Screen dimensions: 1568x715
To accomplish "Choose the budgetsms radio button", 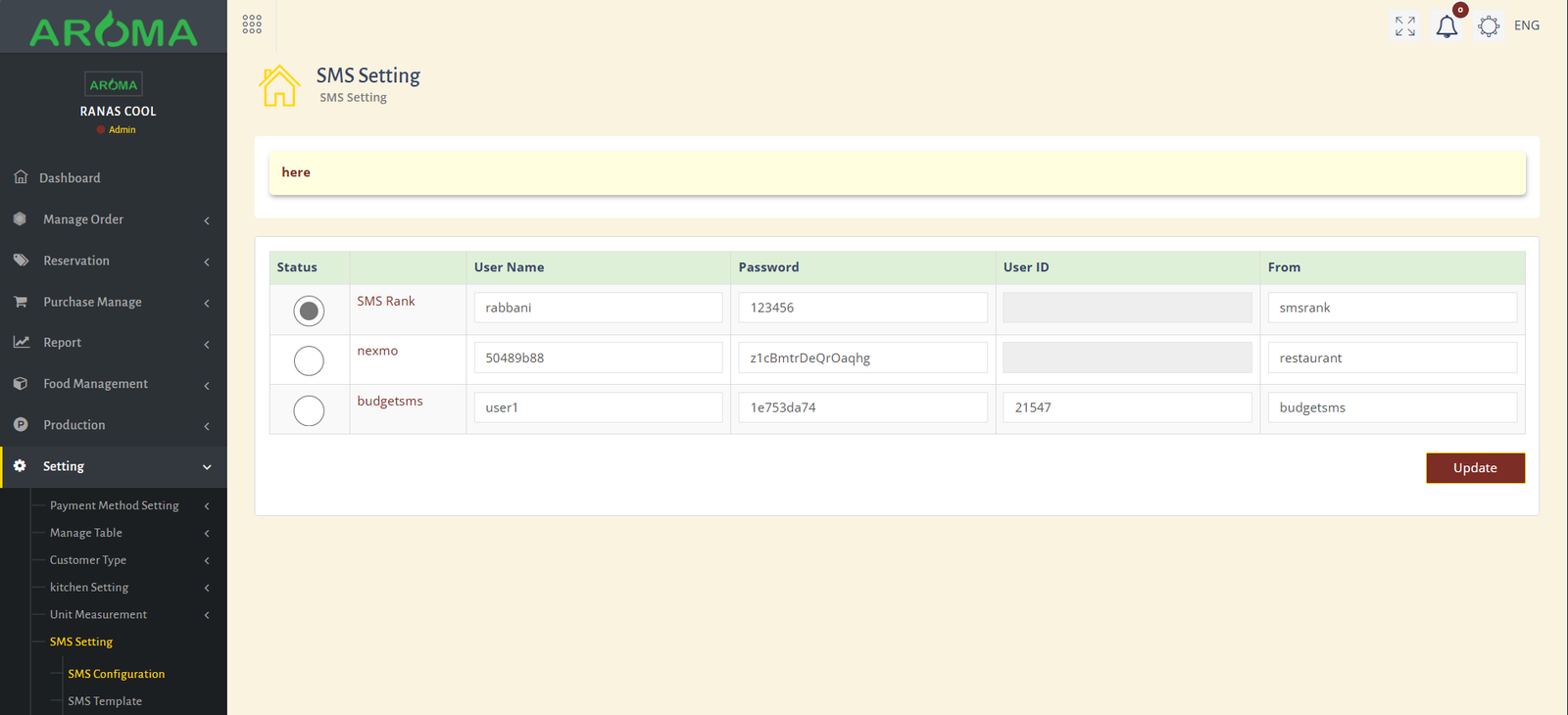I will click(x=309, y=410).
